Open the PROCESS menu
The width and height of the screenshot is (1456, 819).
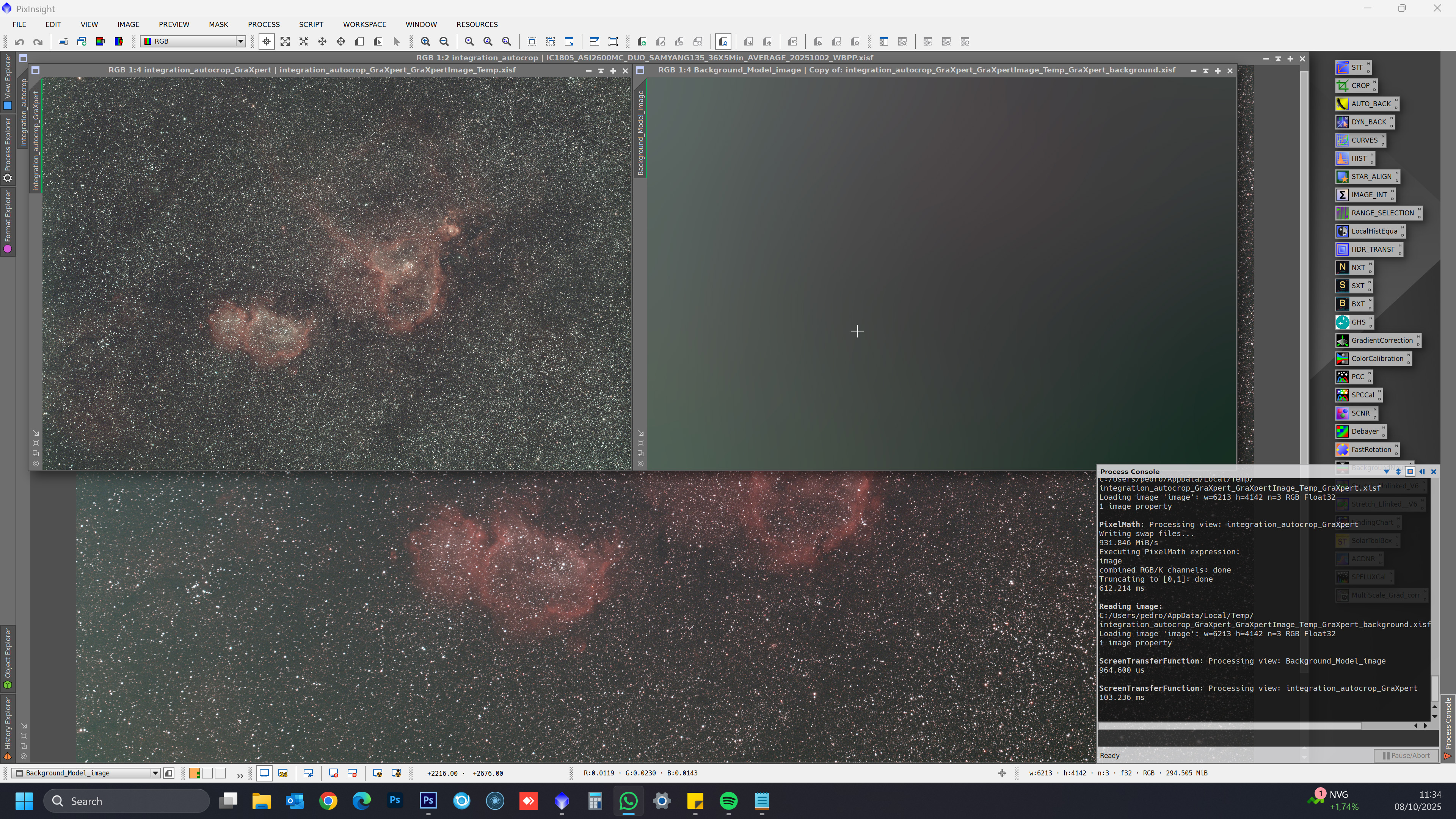pyautogui.click(x=264, y=24)
